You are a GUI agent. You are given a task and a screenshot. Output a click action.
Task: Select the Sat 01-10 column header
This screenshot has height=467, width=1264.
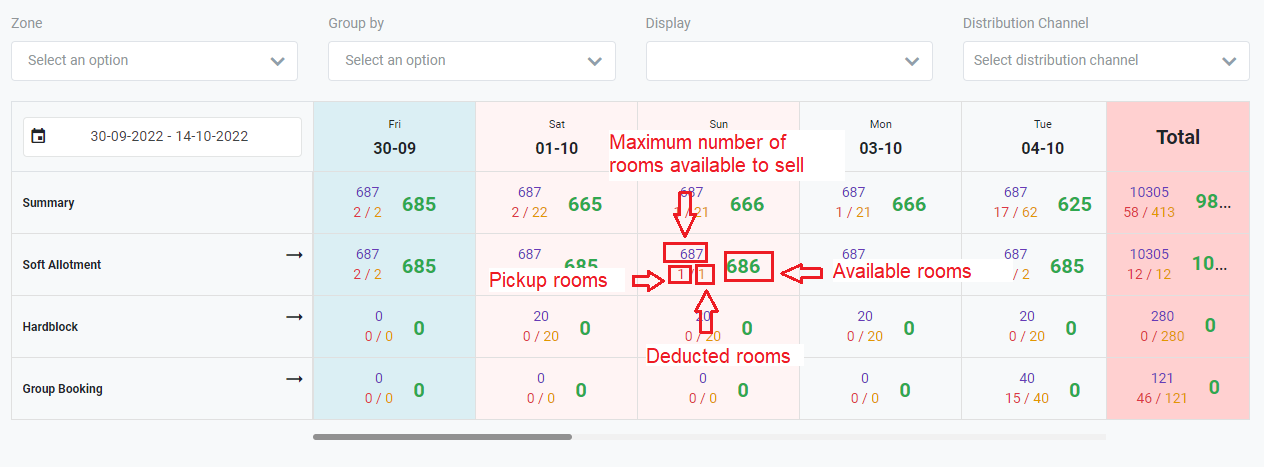pyautogui.click(x=557, y=137)
